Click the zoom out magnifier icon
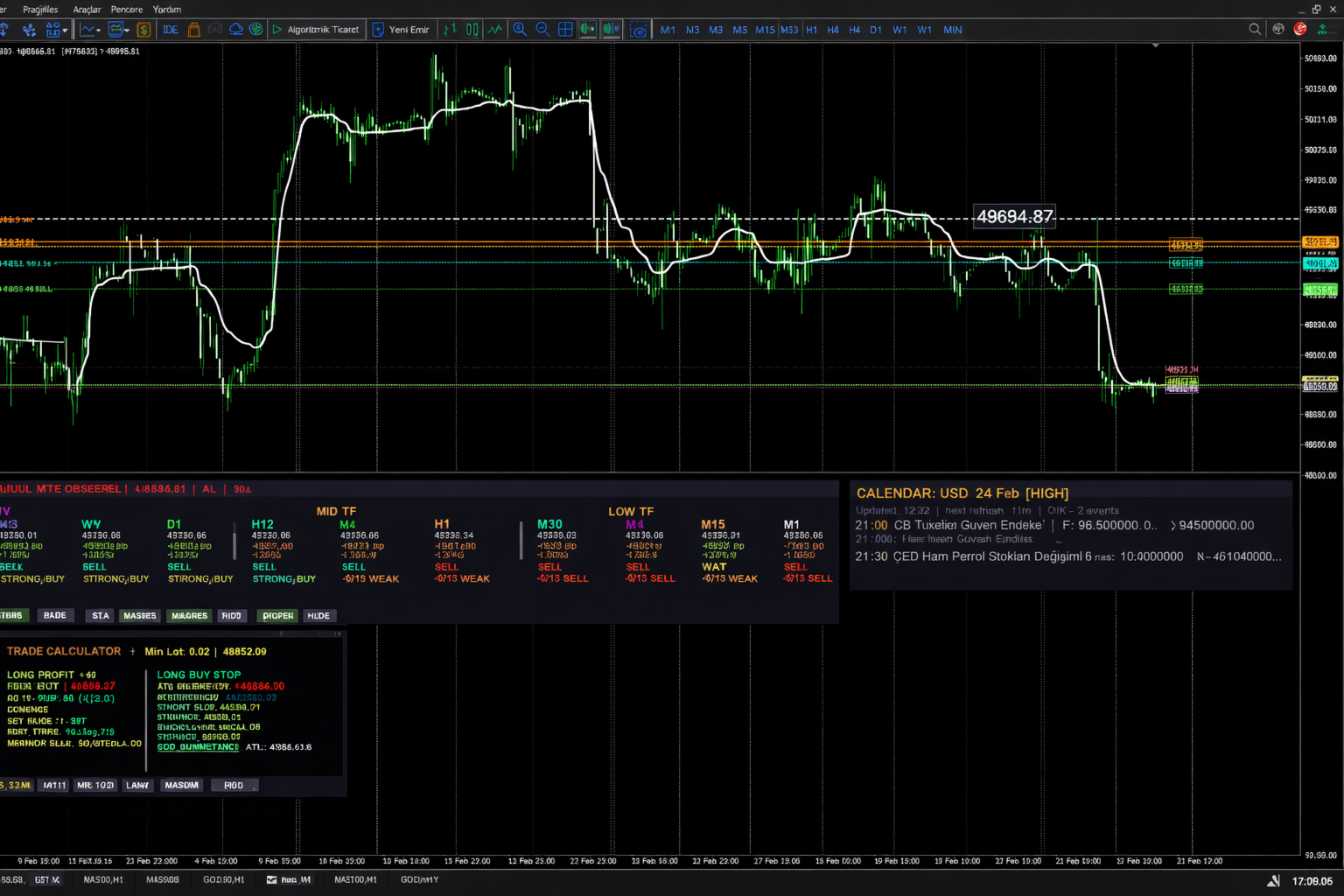Screen dimensions: 1344x896 pos(542,30)
